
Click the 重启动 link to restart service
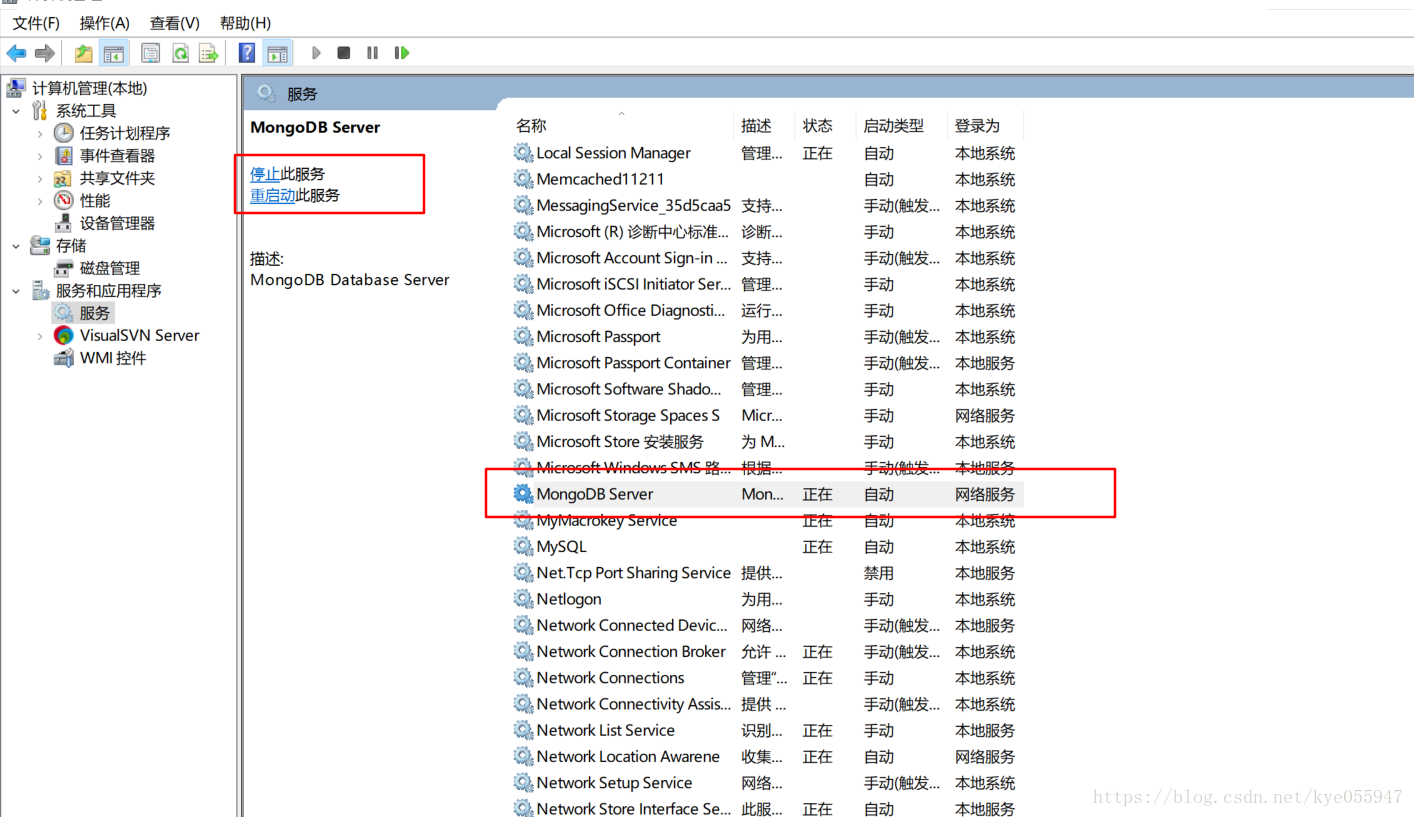[273, 196]
